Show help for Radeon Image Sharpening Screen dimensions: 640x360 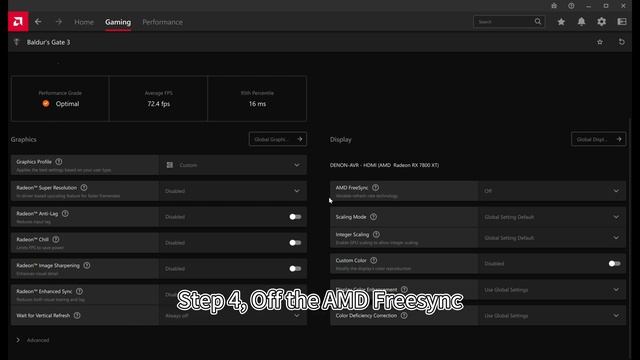pyautogui.click(x=87, y=265)
